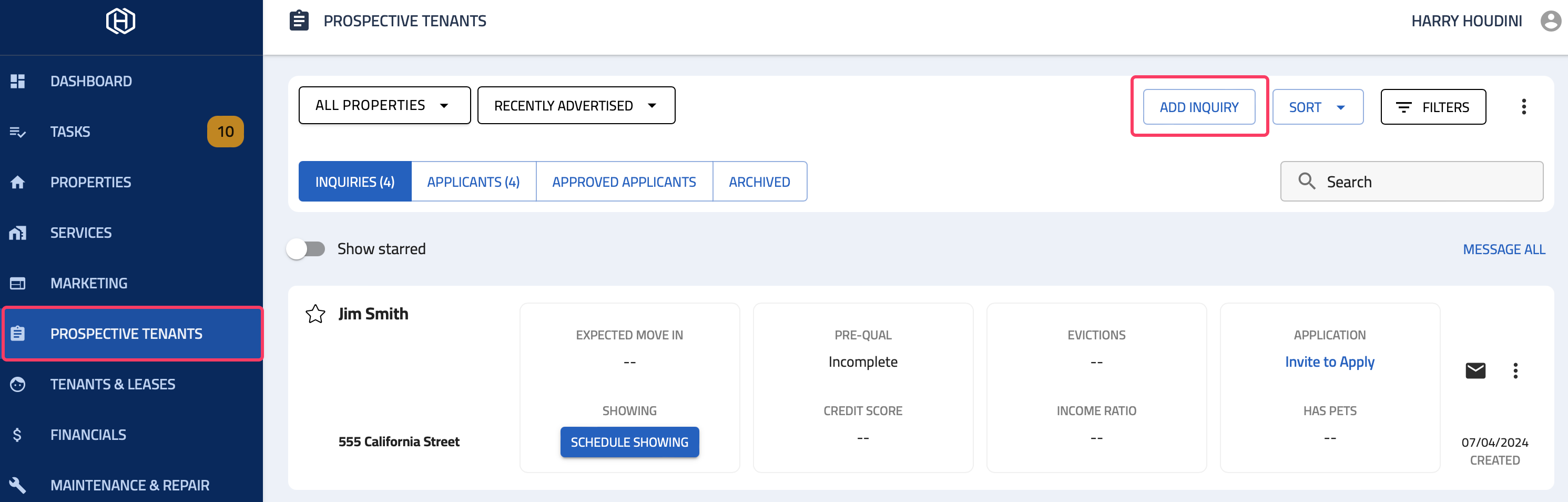Select Prospective Tenants in the sidebar
1568x502 pixels.
coord(133,334)
